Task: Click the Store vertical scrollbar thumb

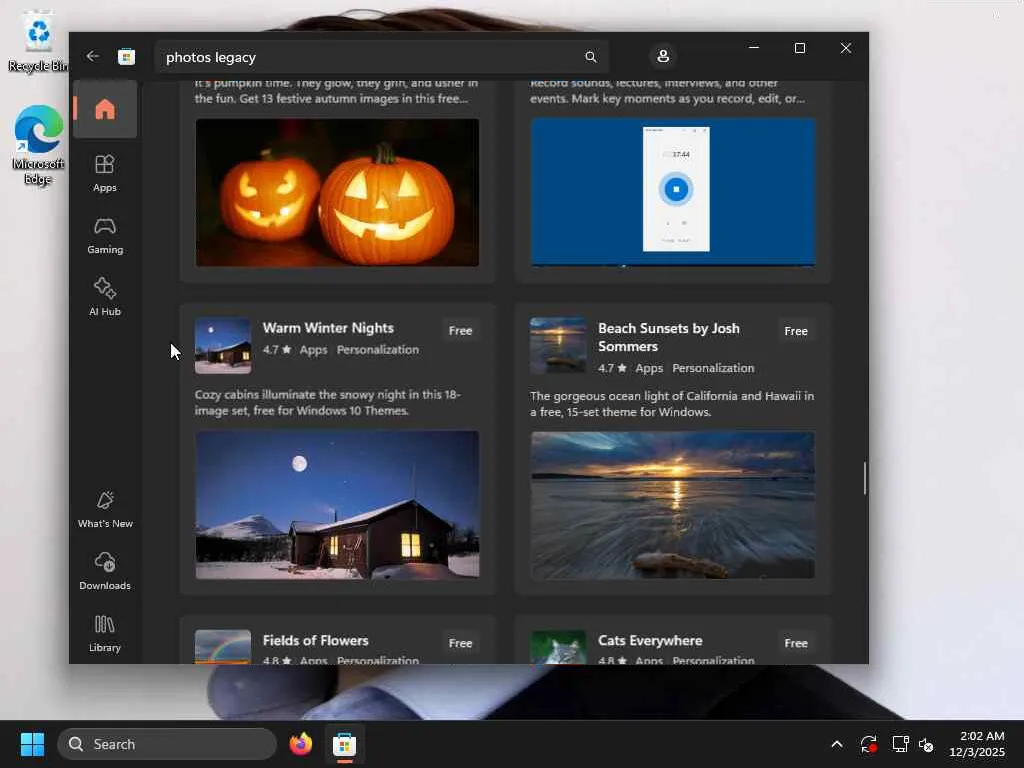Action: pyautogui.click(x=865, y=478)
